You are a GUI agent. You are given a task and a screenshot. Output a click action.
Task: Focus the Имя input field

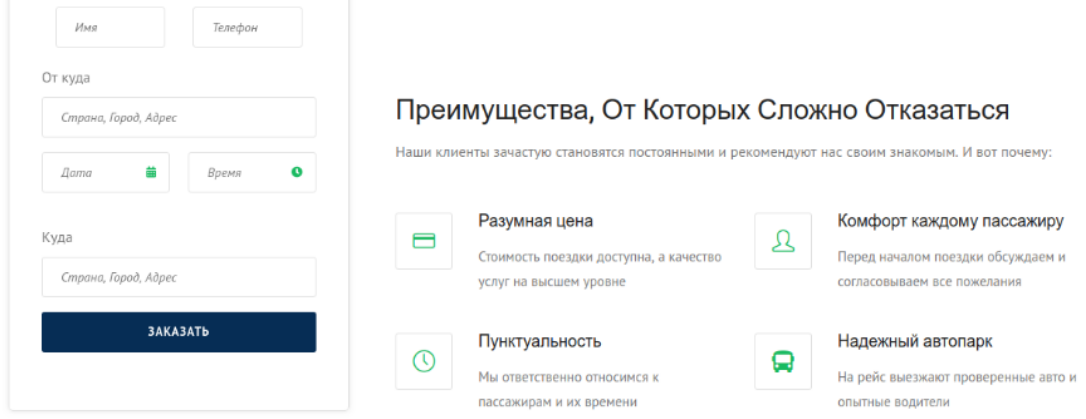(x=110, y=28)
